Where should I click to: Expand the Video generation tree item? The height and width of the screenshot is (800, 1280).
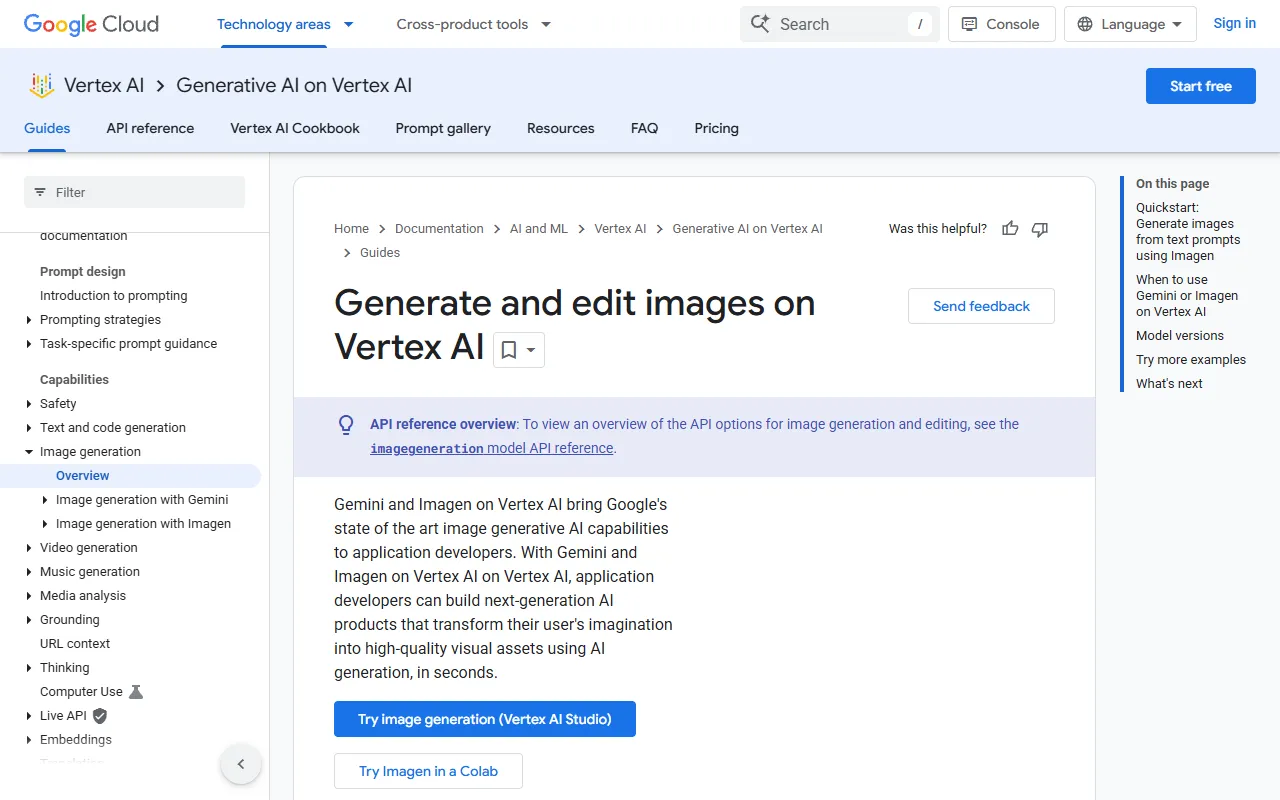[29, 548]
